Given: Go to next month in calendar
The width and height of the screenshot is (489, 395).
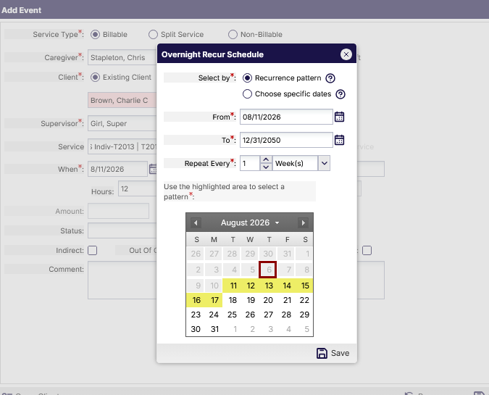Looking at the screenshot, I should [303, 223].
